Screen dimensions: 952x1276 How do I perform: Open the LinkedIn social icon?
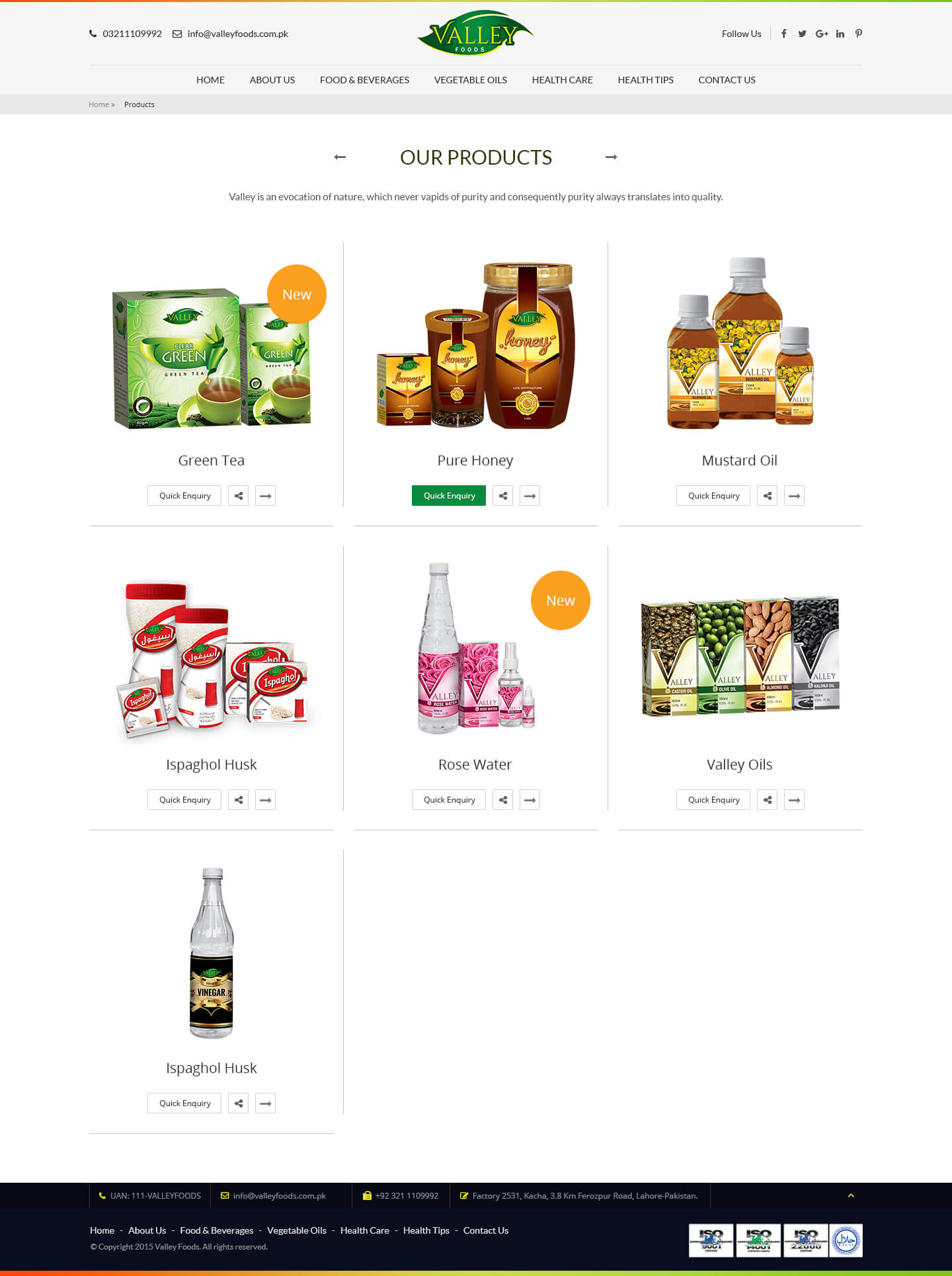click(840, 34)
